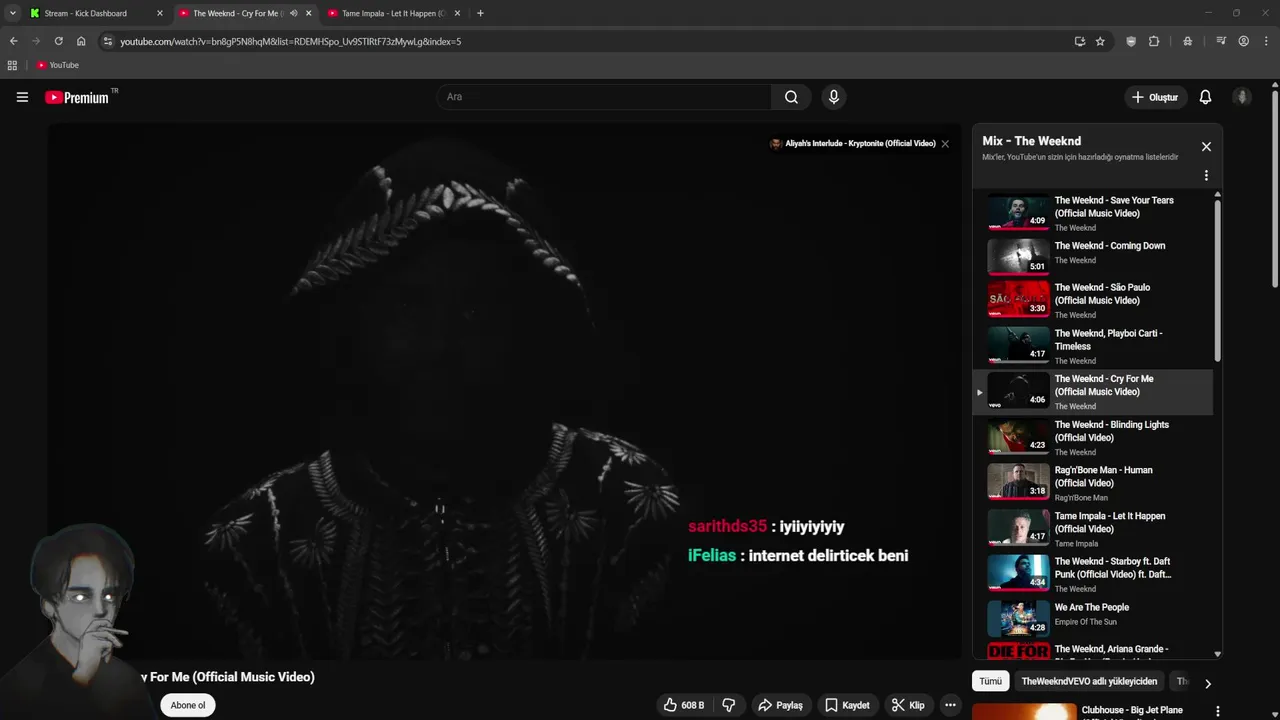Dislike the video with thumbs down
Screen dimensions: 1280x720
tap(729, 705)
